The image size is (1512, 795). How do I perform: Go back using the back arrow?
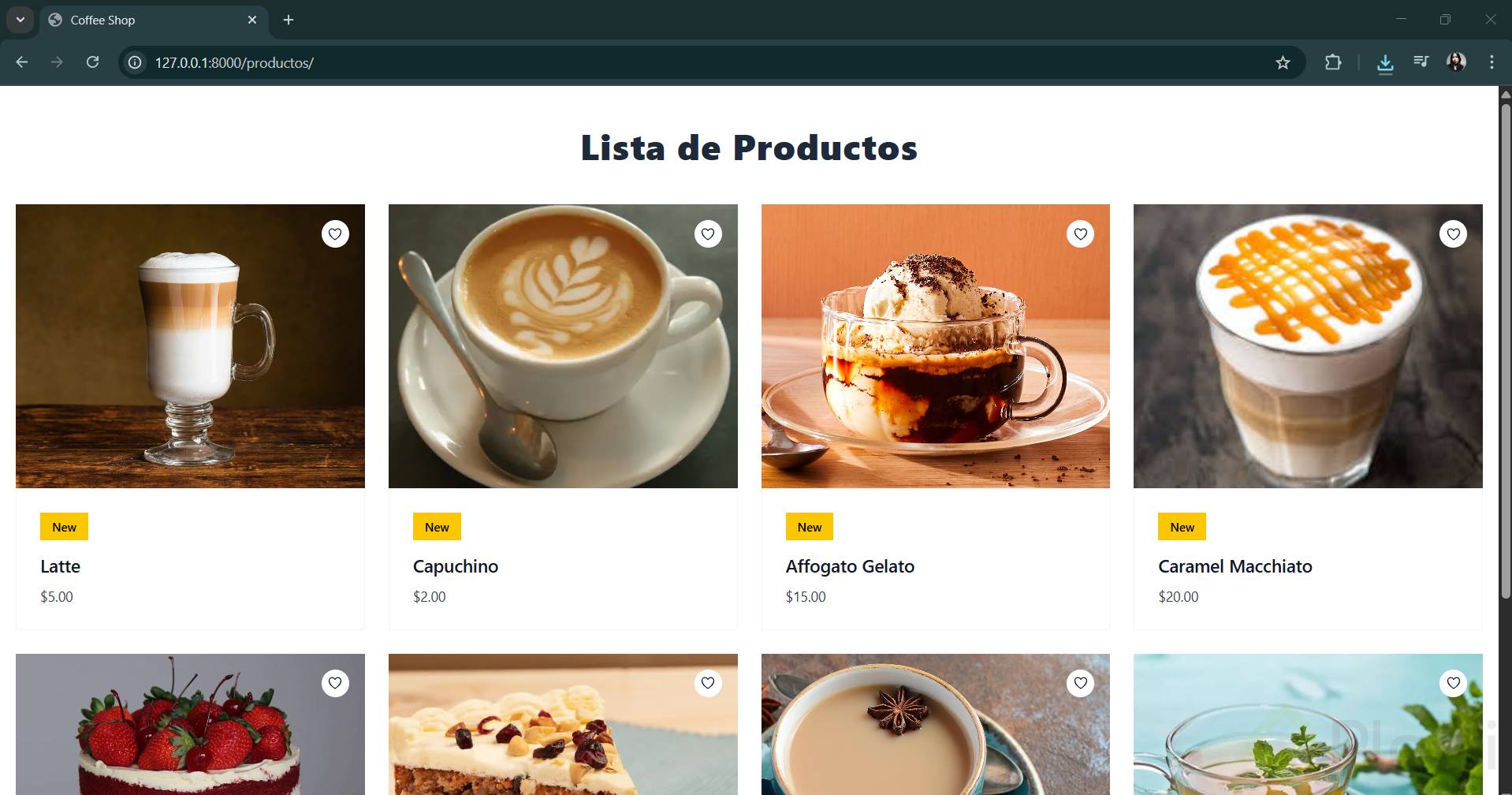(x=22, y=62)
